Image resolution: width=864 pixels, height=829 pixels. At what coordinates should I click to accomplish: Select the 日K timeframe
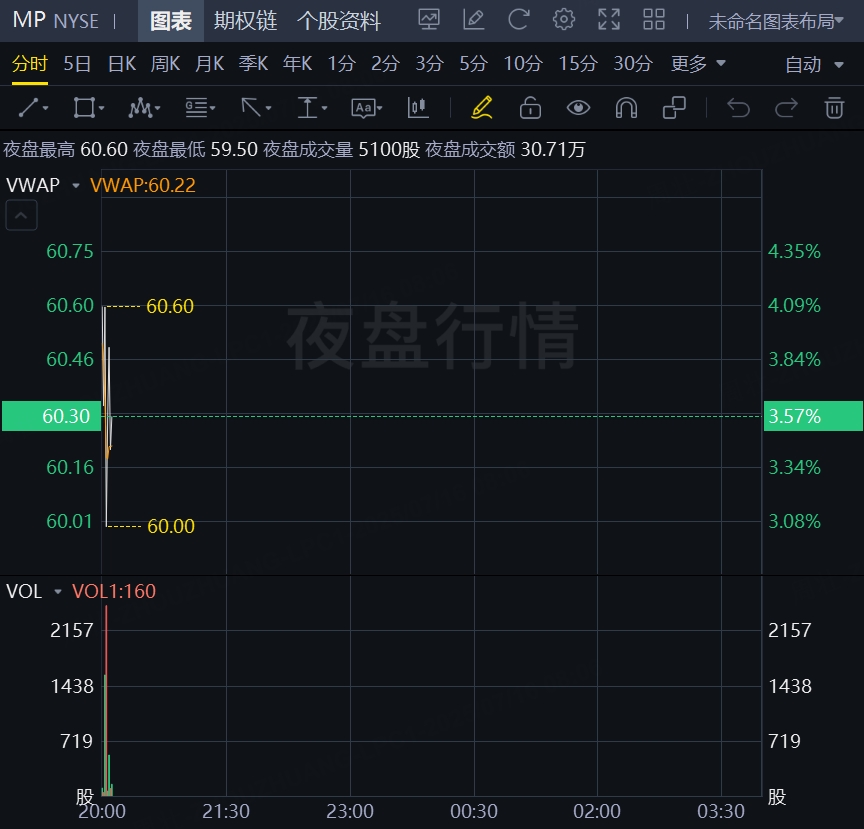pyautogui.click(x=122, y=64)
